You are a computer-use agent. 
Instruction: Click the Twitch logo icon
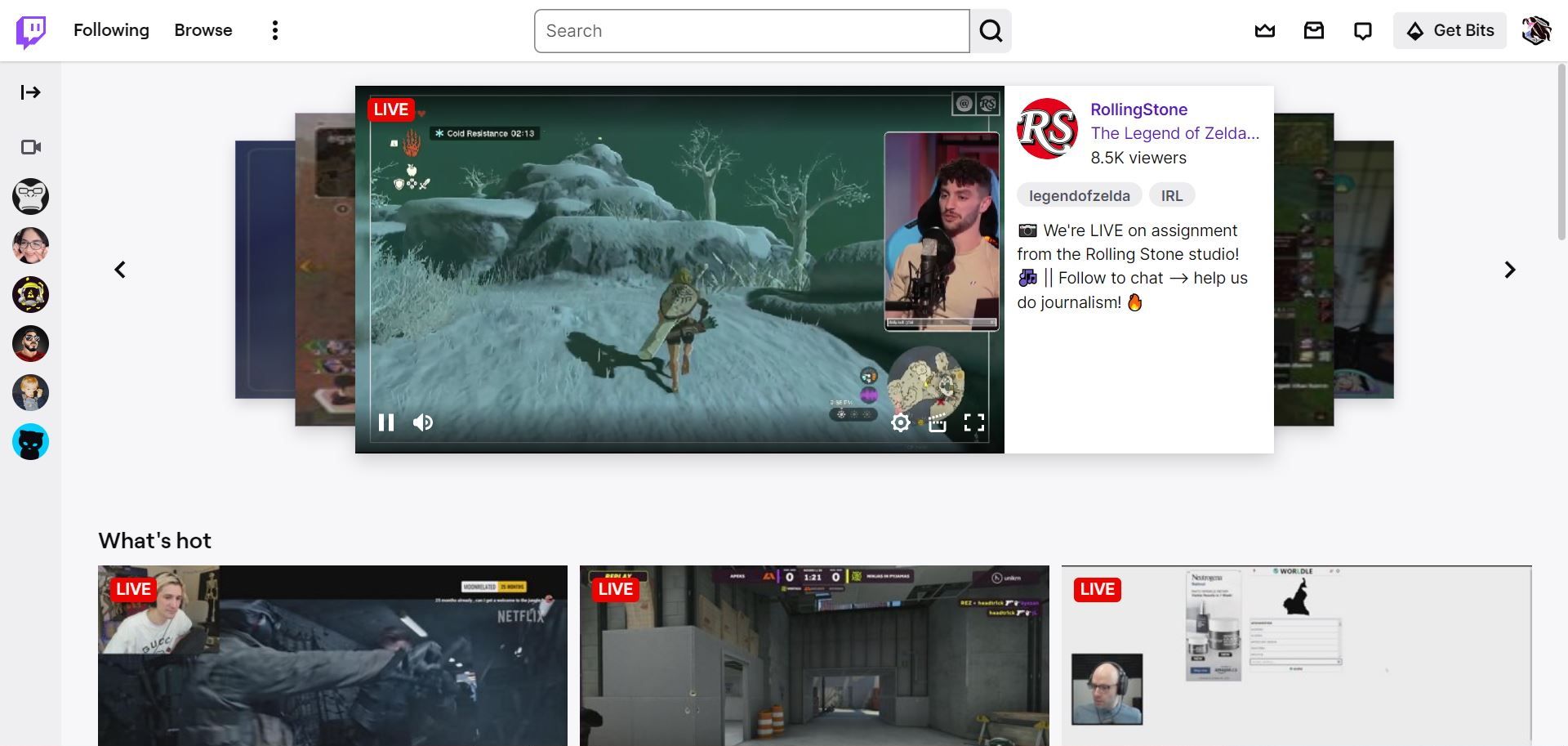click(x=30, y=30)
